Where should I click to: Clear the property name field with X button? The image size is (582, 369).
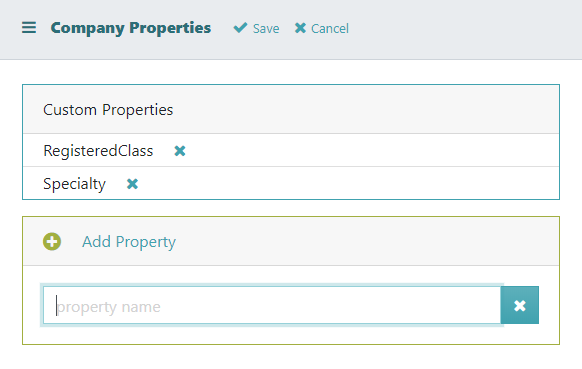coord(520,305)
